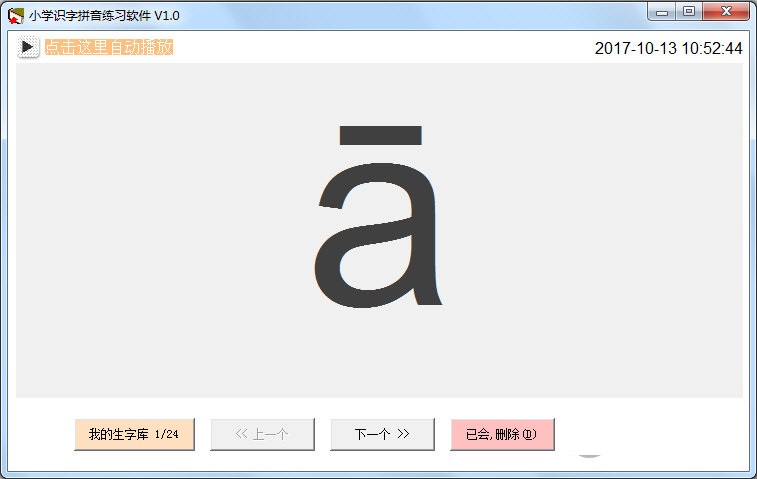Click the date and time display
Screen dimensions: 757x479
tap(668, 48)
